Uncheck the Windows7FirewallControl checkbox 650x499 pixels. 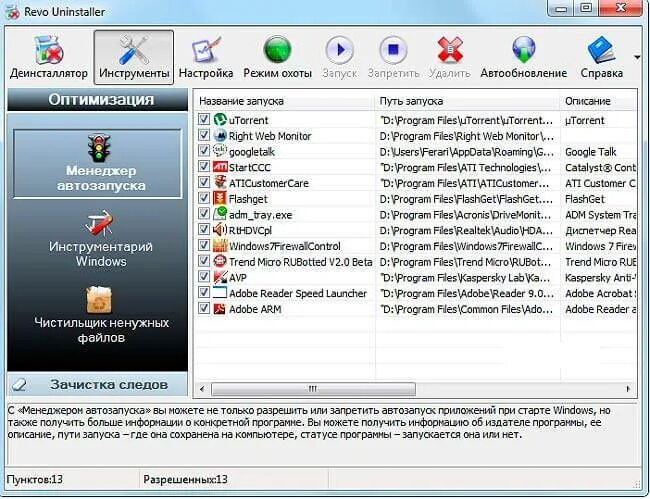click(x=204, y=245)
